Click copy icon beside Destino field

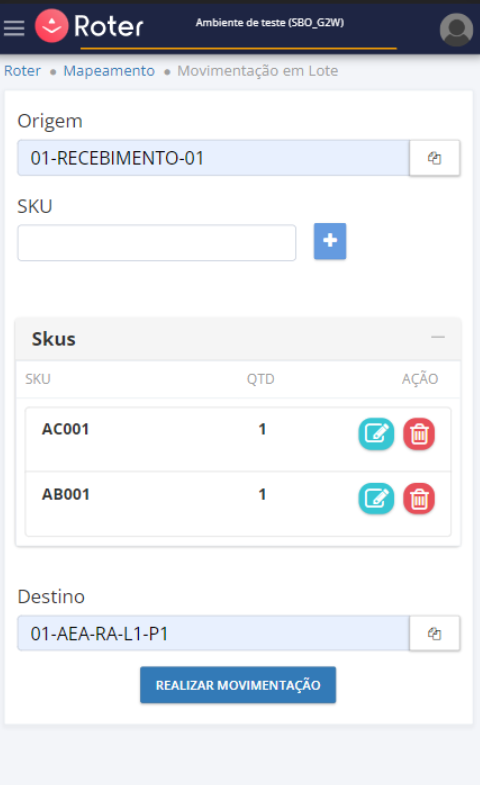[434, 634]
